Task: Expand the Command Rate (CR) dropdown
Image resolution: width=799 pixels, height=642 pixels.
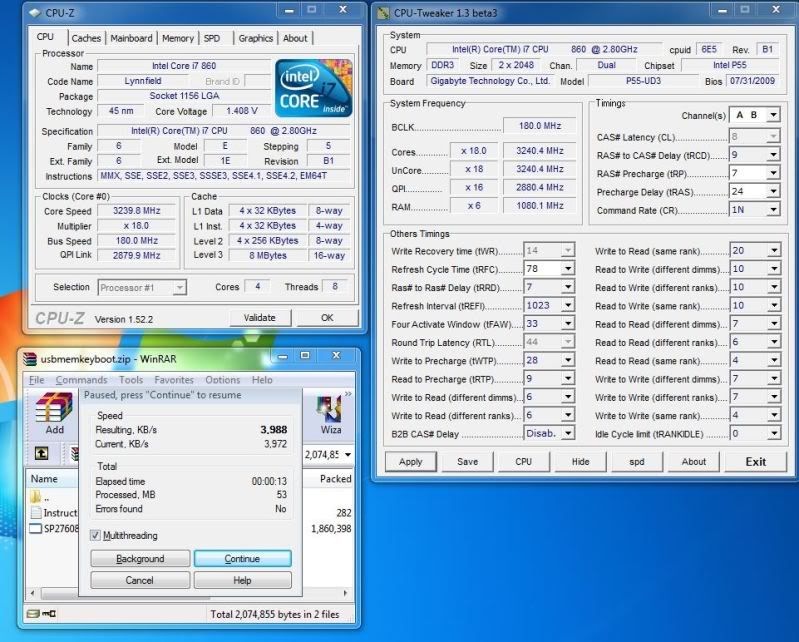Action: coord(773,210)
